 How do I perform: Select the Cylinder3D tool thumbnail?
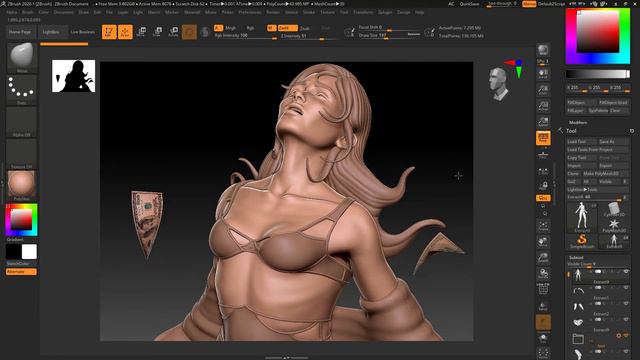pyautogui.click(x=613, y=210)
